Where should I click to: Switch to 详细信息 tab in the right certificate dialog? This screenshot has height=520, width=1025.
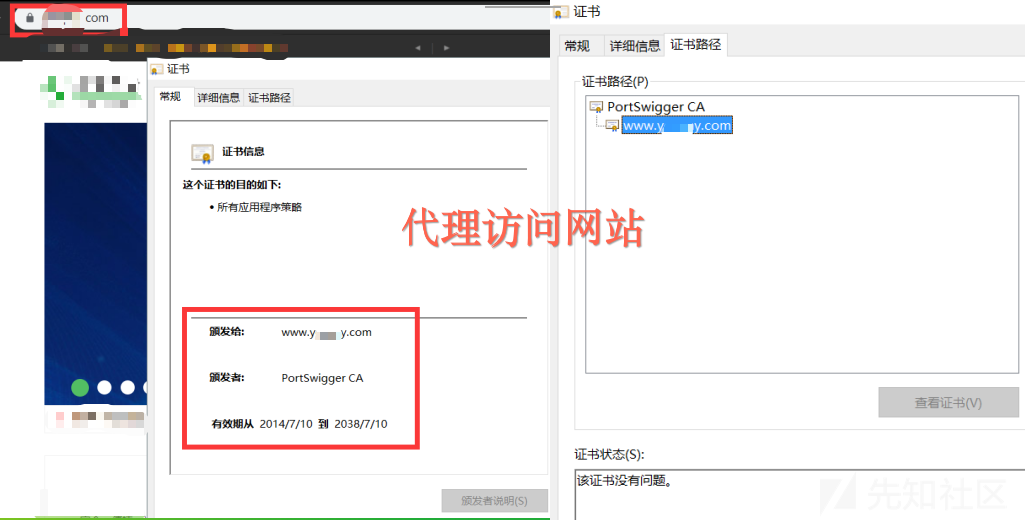pos(635,46)
